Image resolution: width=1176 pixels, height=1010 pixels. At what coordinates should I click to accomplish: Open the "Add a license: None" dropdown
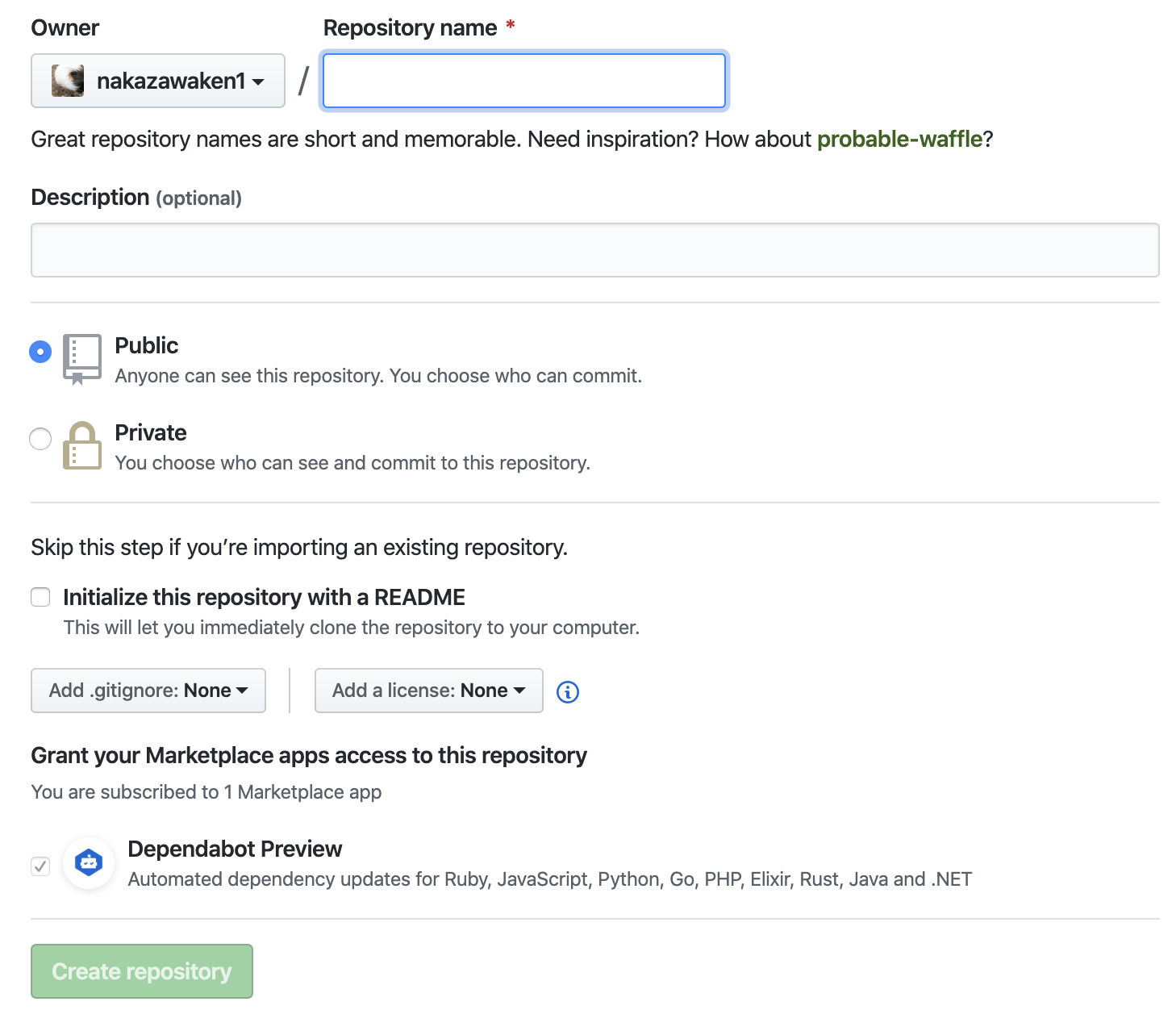[x=428, y=691]
